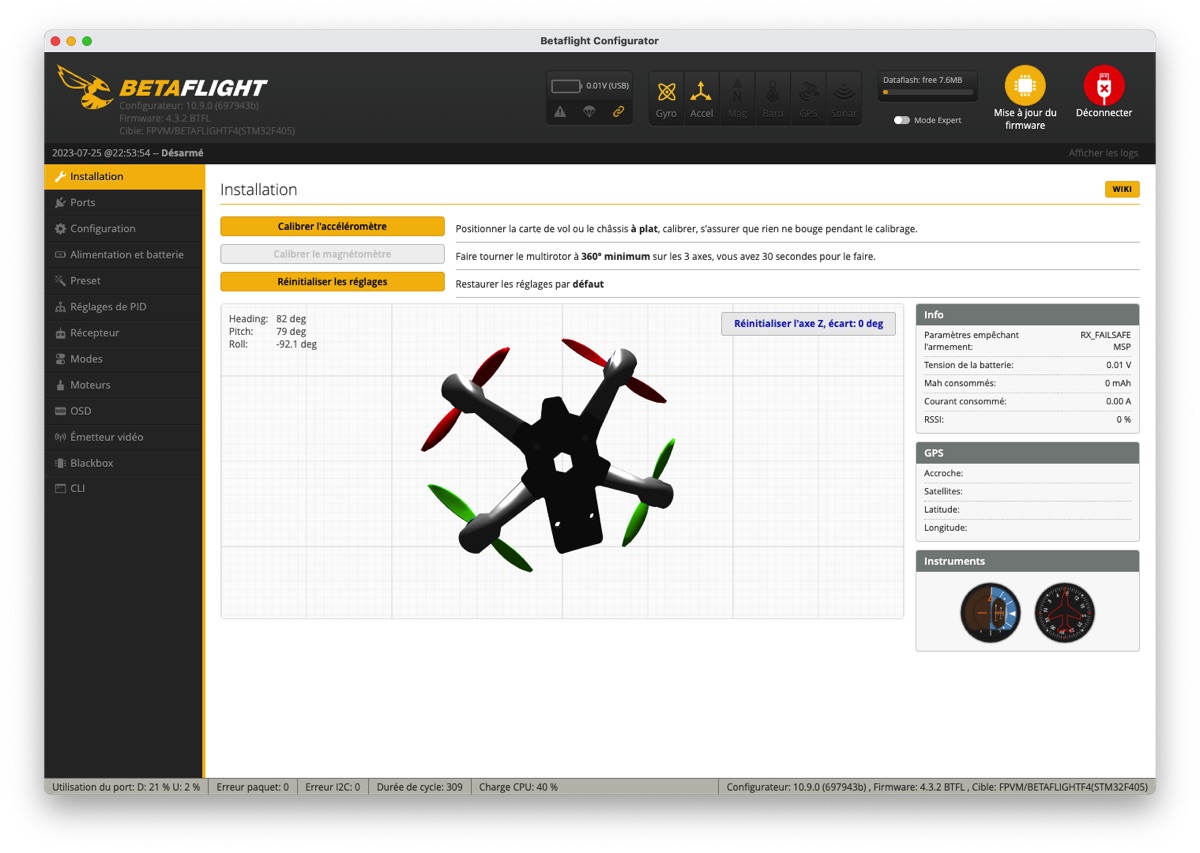Click Tension de la batterie value 0.01 V
Image resolution: width=1200 pixels, height=853 pixels.
tap(1119, 365)
